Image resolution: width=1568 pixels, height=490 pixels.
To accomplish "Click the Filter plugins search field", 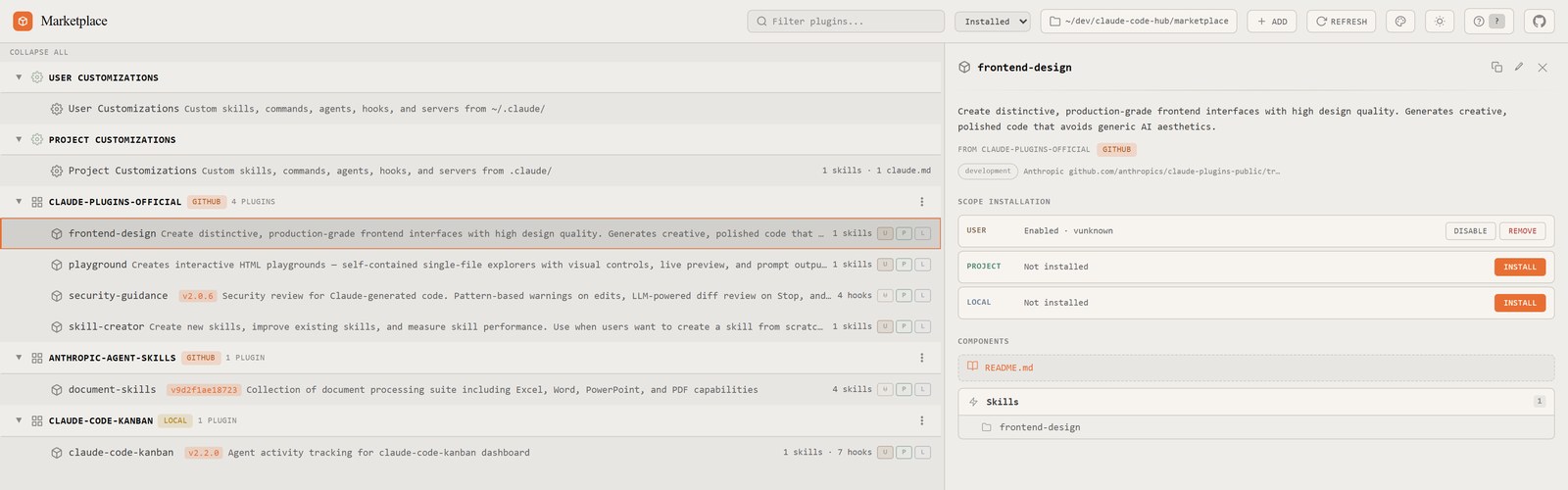I will [846, 22].
